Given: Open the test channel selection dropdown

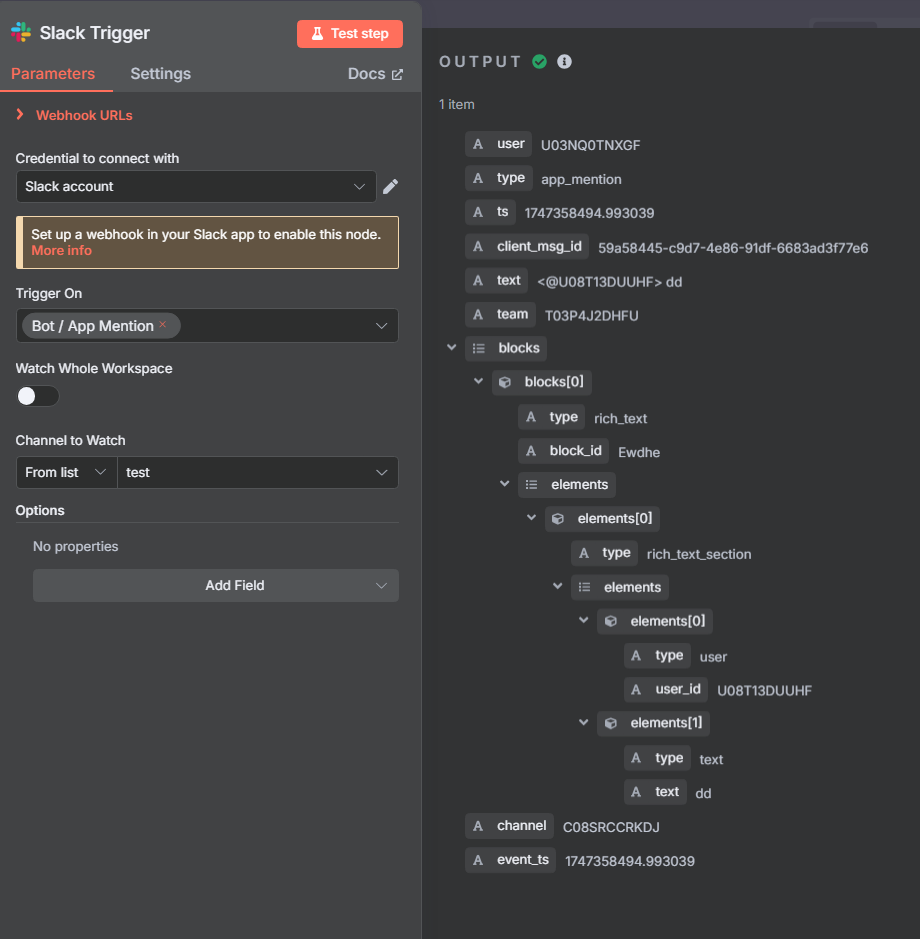Looking at the screenshot, I should coord(258,472).
